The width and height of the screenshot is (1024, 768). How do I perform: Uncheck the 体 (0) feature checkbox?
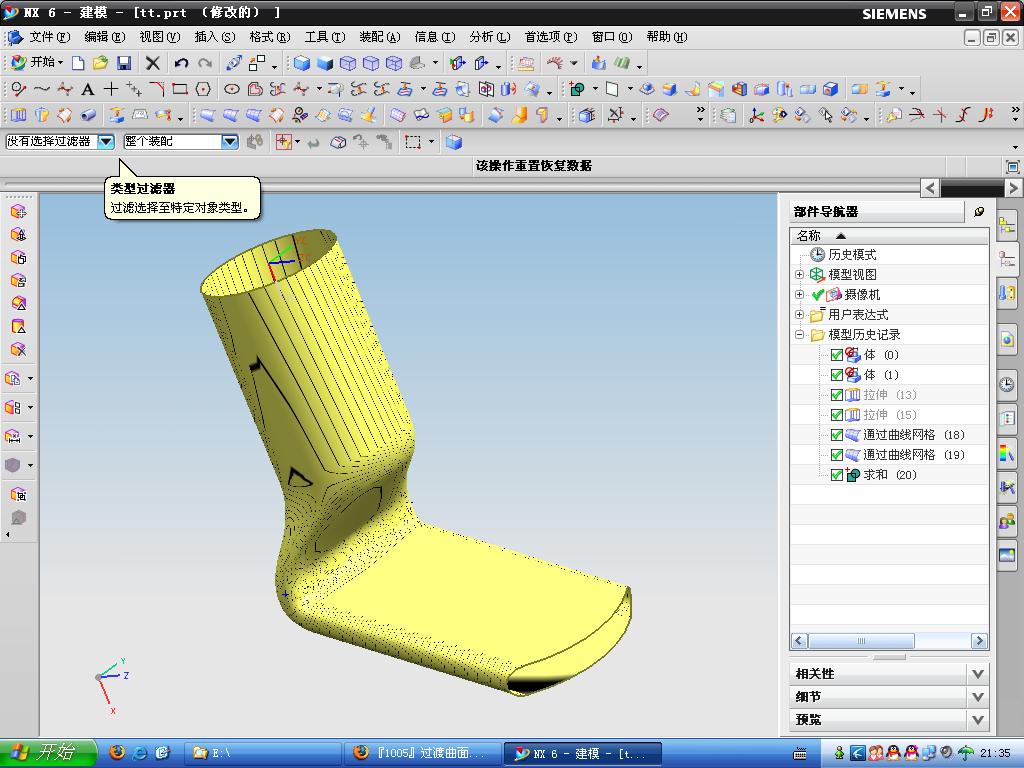[x=837, y=355]
